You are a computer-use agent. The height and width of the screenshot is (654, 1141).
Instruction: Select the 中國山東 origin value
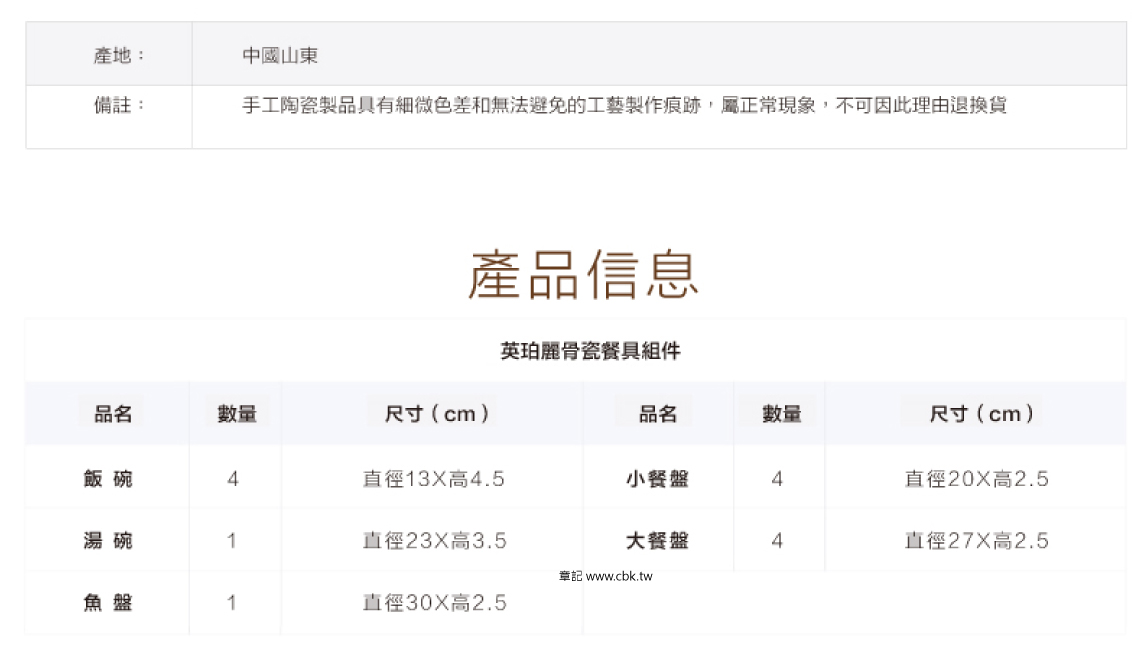click(x=280, y=56)
